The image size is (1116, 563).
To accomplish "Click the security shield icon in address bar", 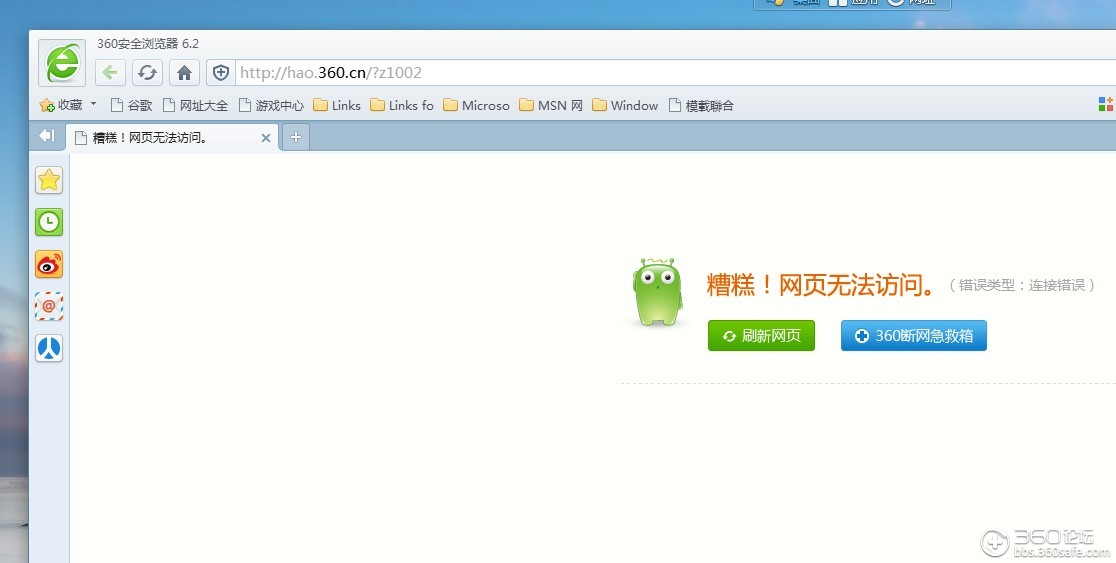I will 221,72.
